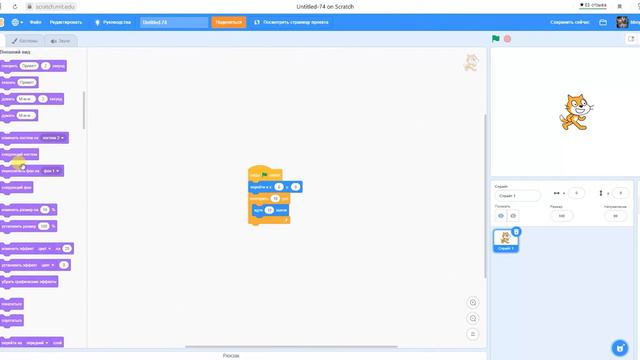The width and height of the screenshot is (640, 360).
Task: Open effect dropdown in change effect block
Action: [44, 249]
